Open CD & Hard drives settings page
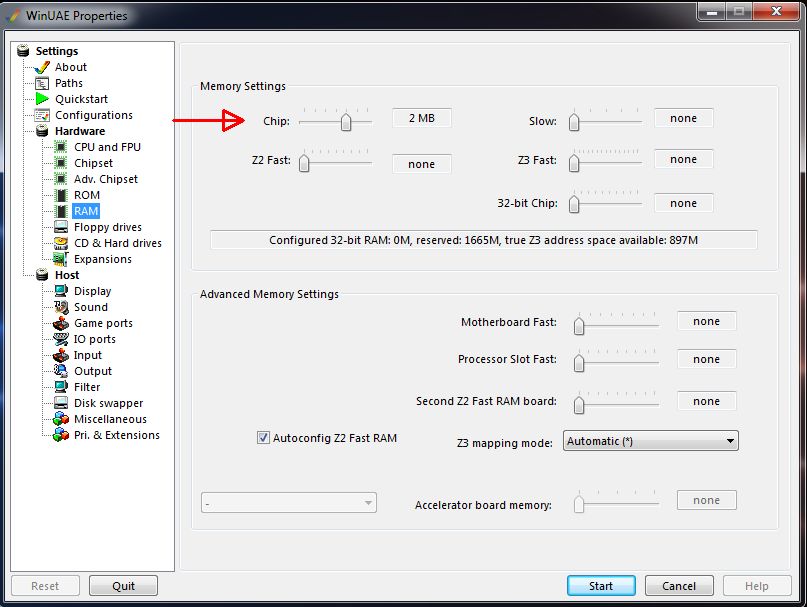Viewport: 807px width, 607px height. [117, 243]
